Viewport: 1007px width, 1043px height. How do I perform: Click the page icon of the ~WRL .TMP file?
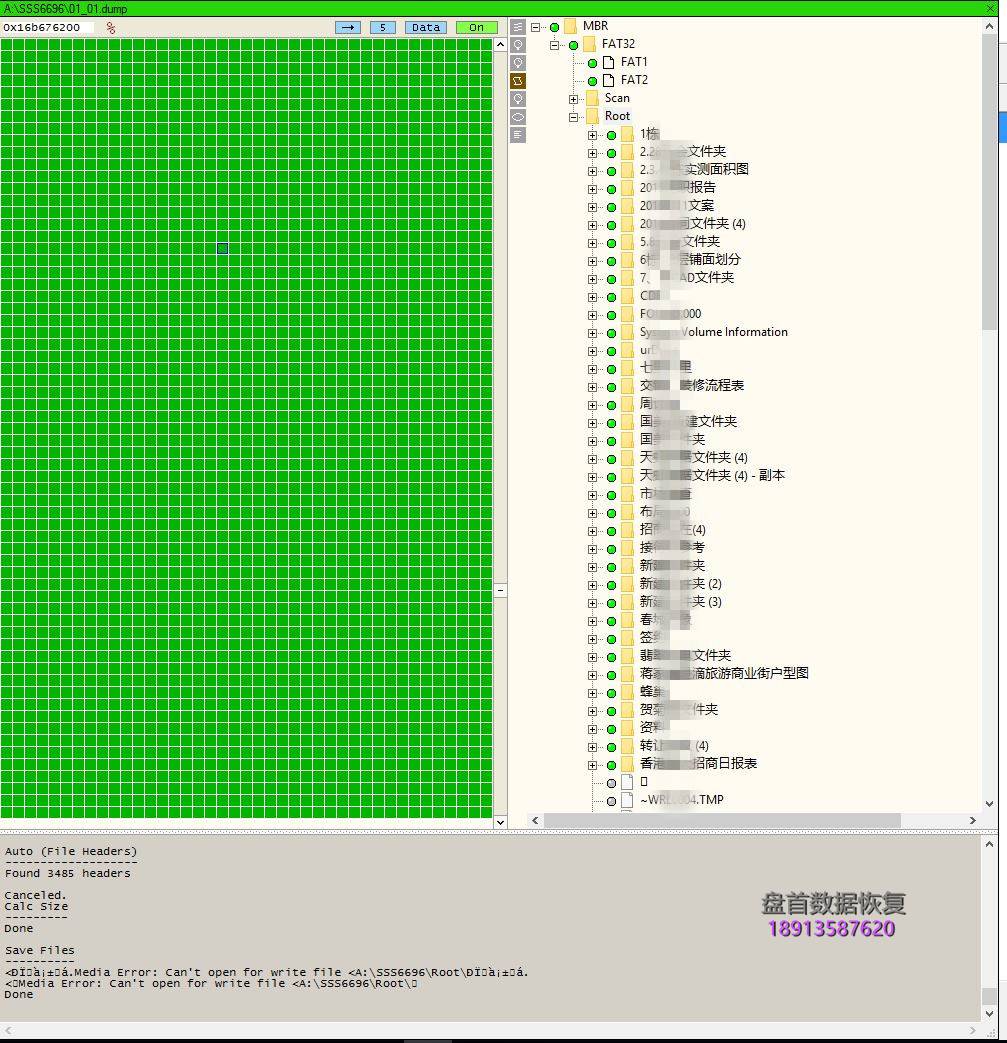[627, 800]
